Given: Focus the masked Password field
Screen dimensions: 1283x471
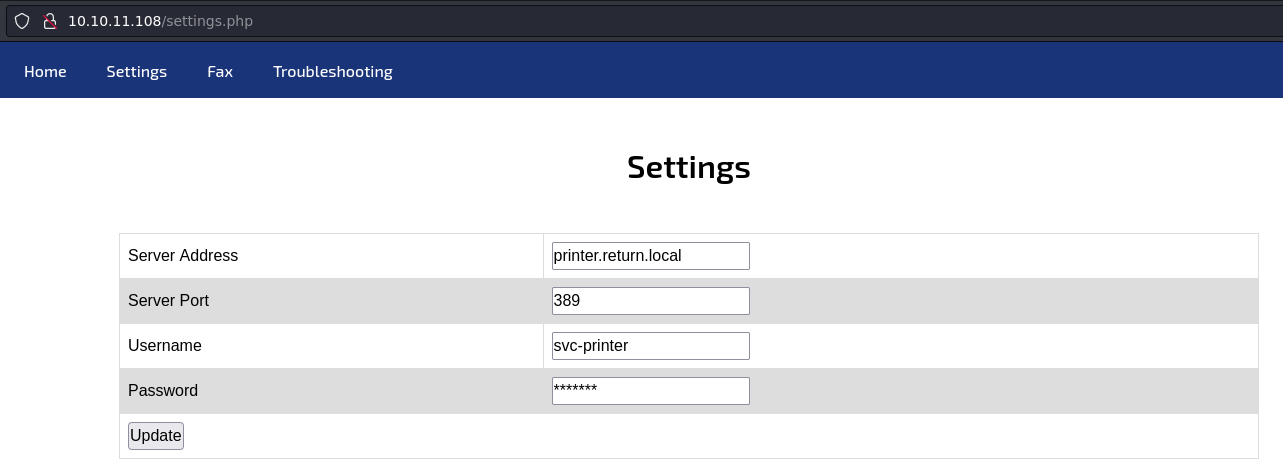Looking at the screenshot, I should [650, 391].
